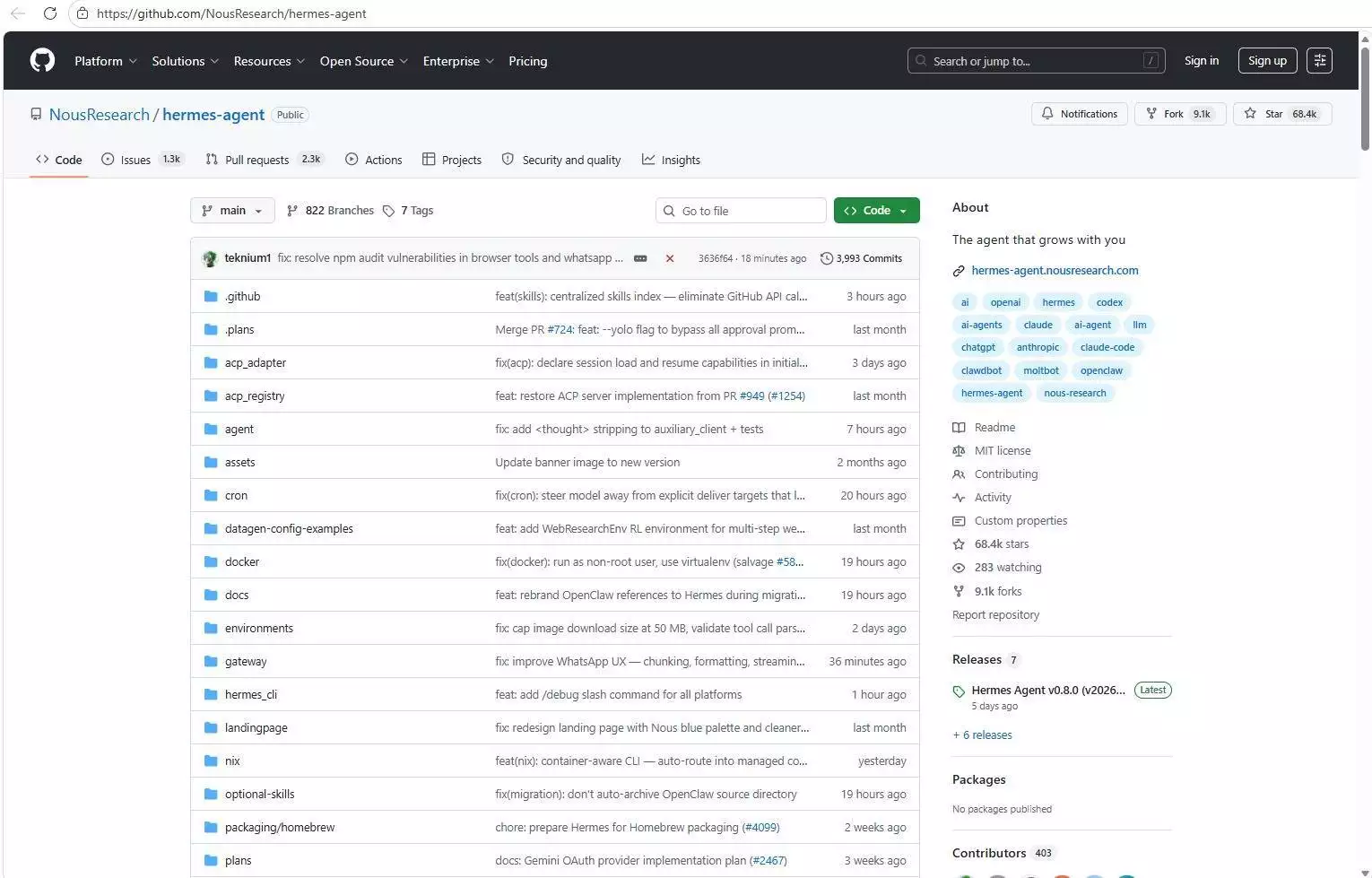Expand the green Code dropdown button

876,211
